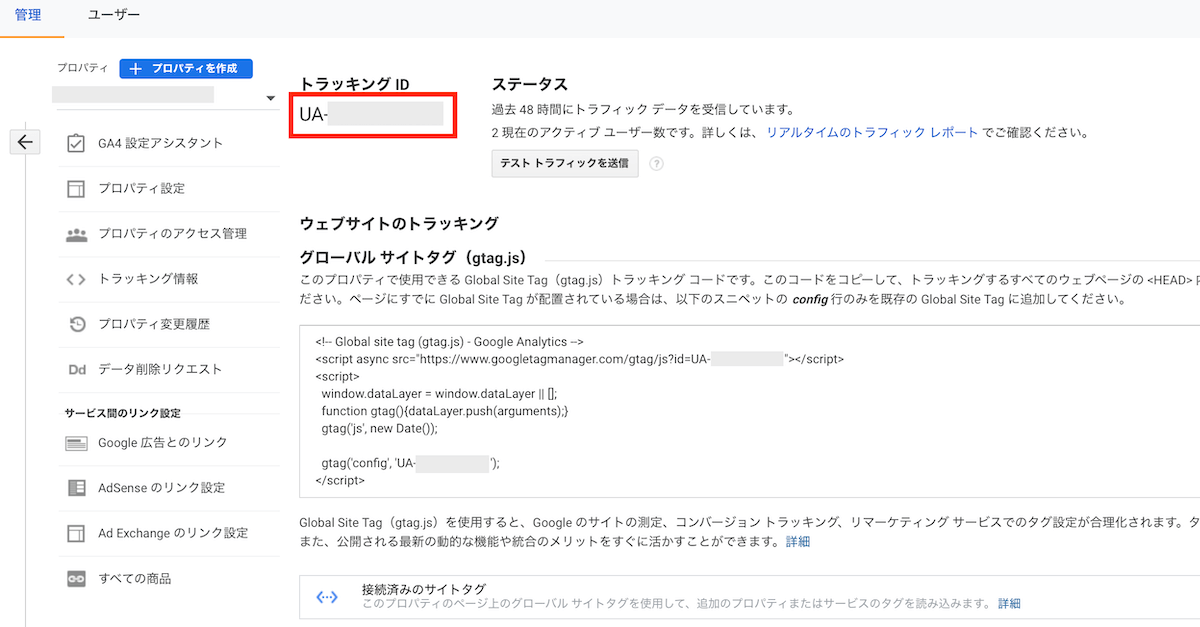This screenshot has height=627, width=1200.
Task: Click the ステータス heading
Action: click(x=530, y=84)
